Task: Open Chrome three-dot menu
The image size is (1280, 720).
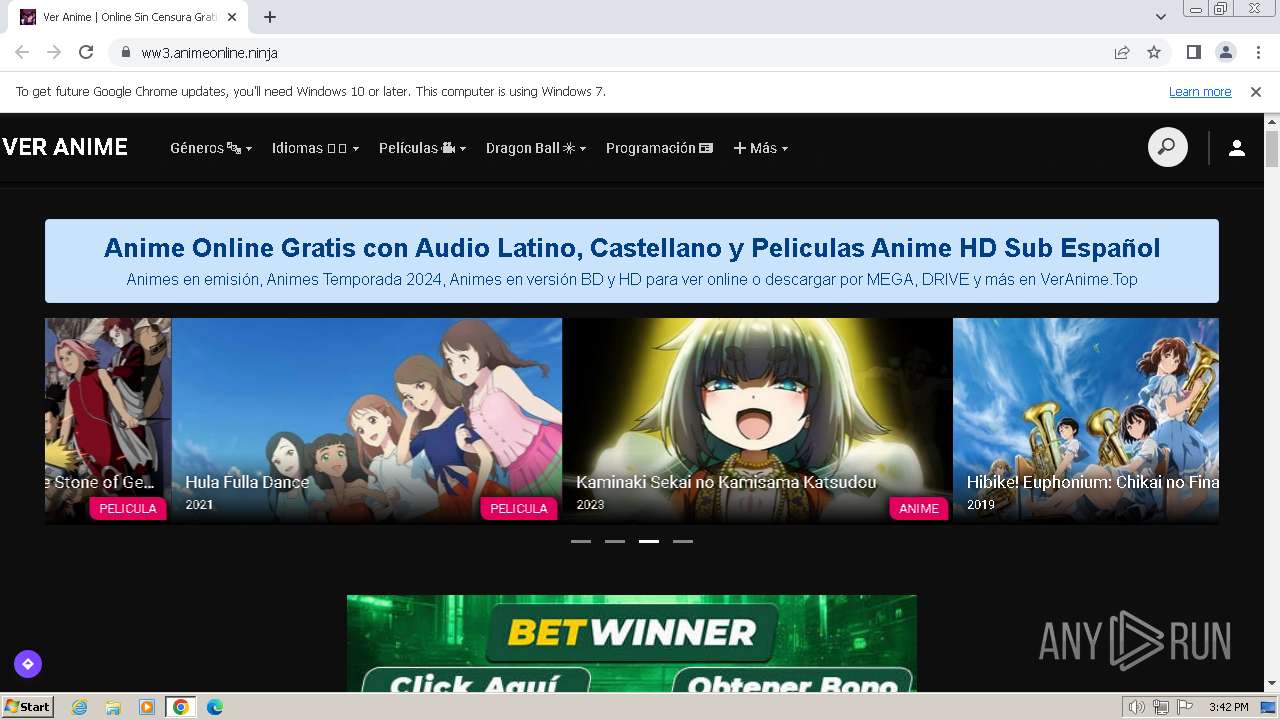Action: [1258, 52]
